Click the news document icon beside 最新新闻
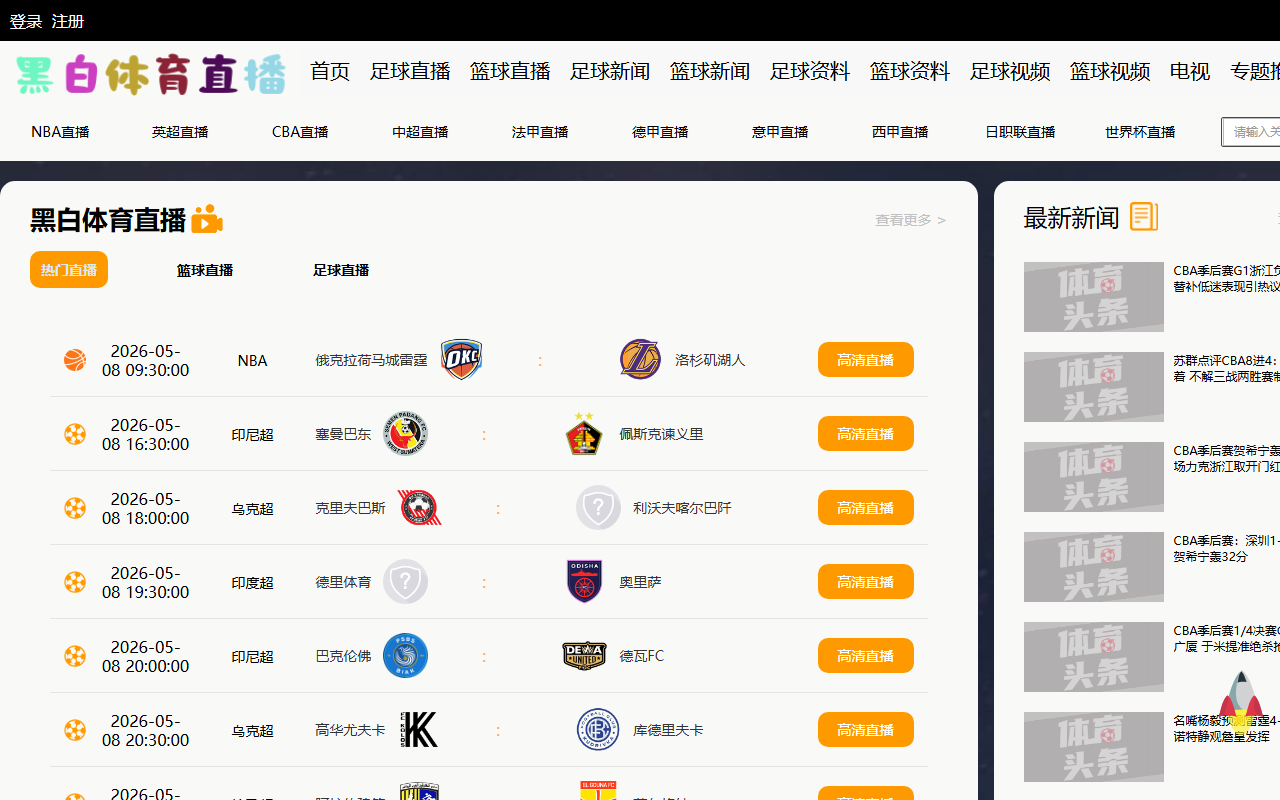The image size is (1280, 800). tap(1144, 216)
